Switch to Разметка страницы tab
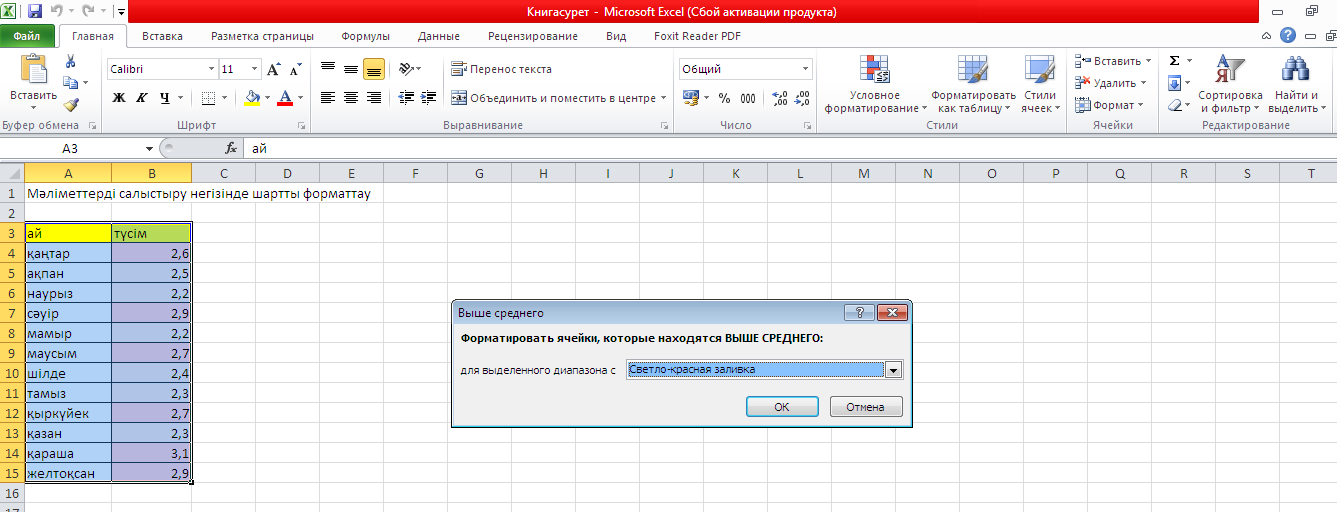The height and width of the screenshot is (512, 1337). click(x=262, y=36)
